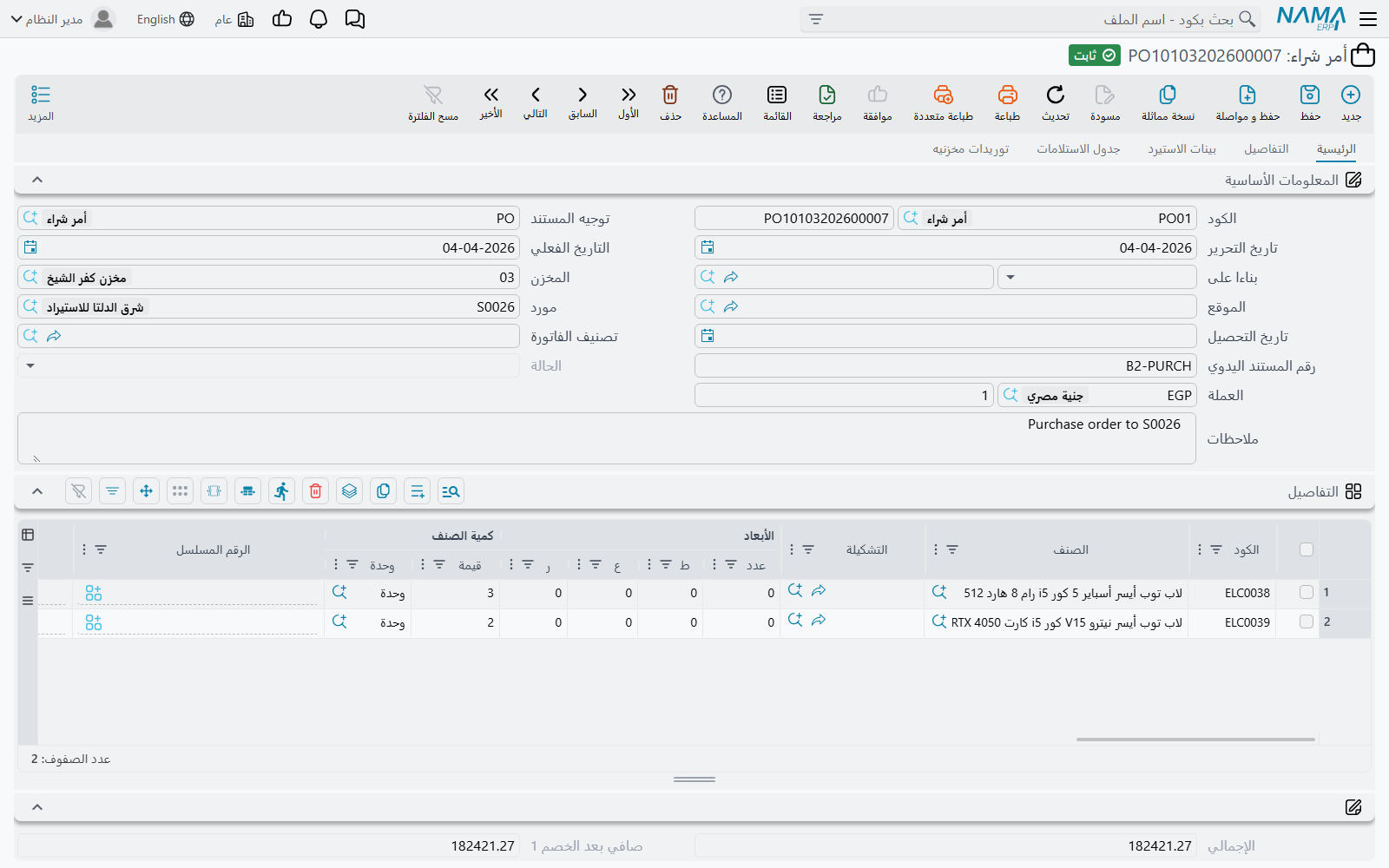This screenshot has height=868, width=1389.
Task: Open filter for الصنف column
Action: (x=952, y=549)
